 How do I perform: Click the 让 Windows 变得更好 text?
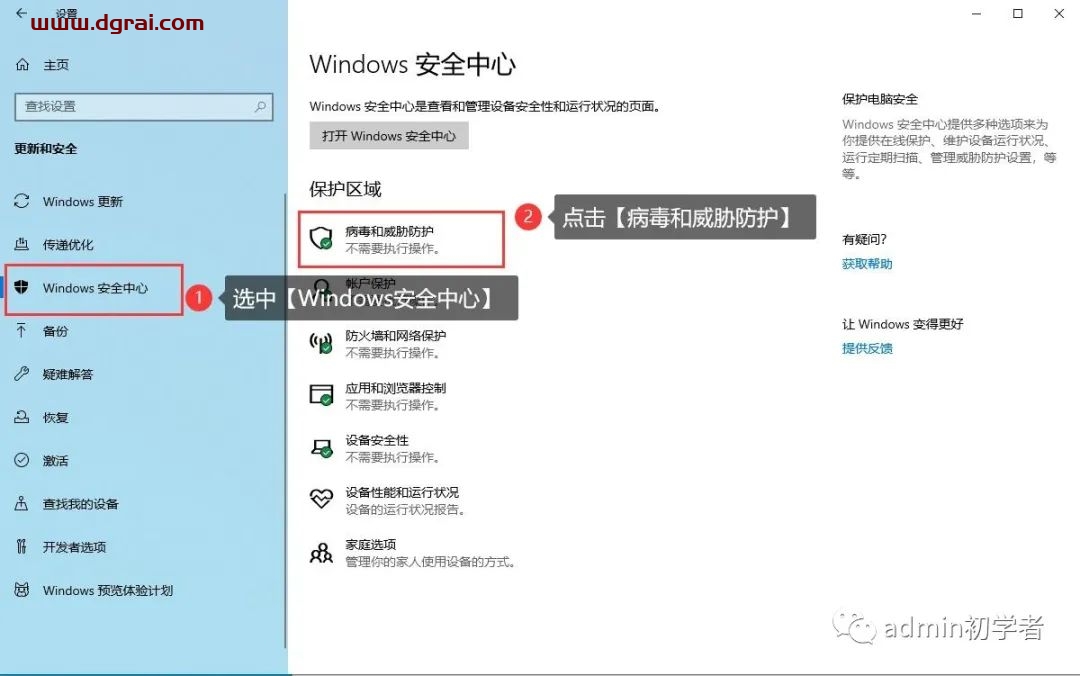[902, 324]
